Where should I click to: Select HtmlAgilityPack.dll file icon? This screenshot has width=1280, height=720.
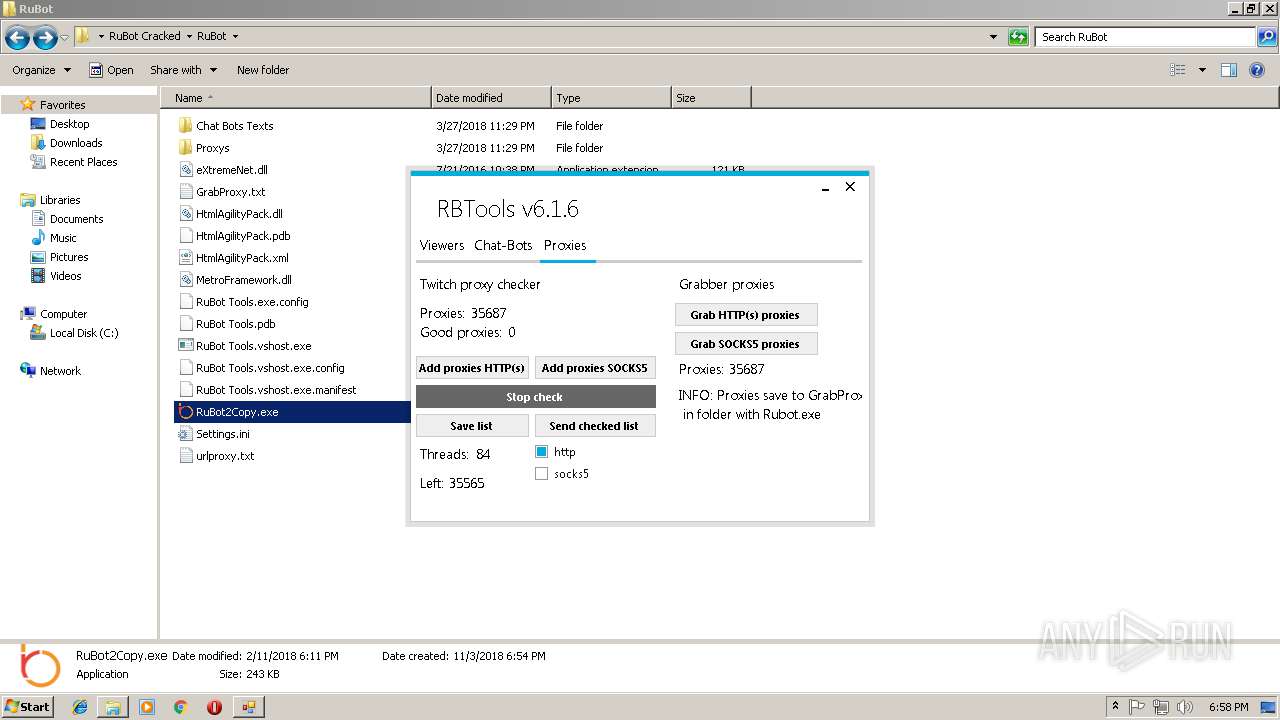click(x=185, y=214)
